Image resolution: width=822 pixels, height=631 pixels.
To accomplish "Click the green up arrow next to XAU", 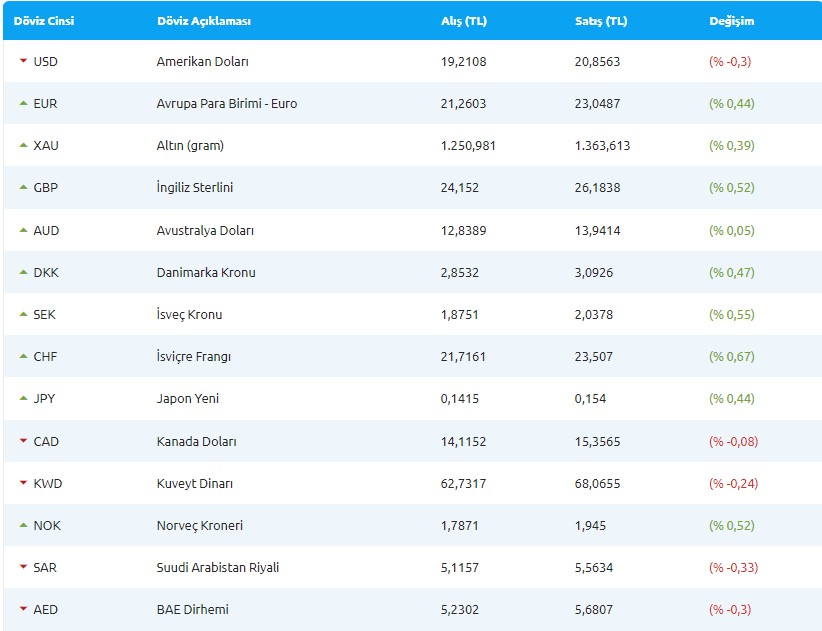I will (23, 145).
